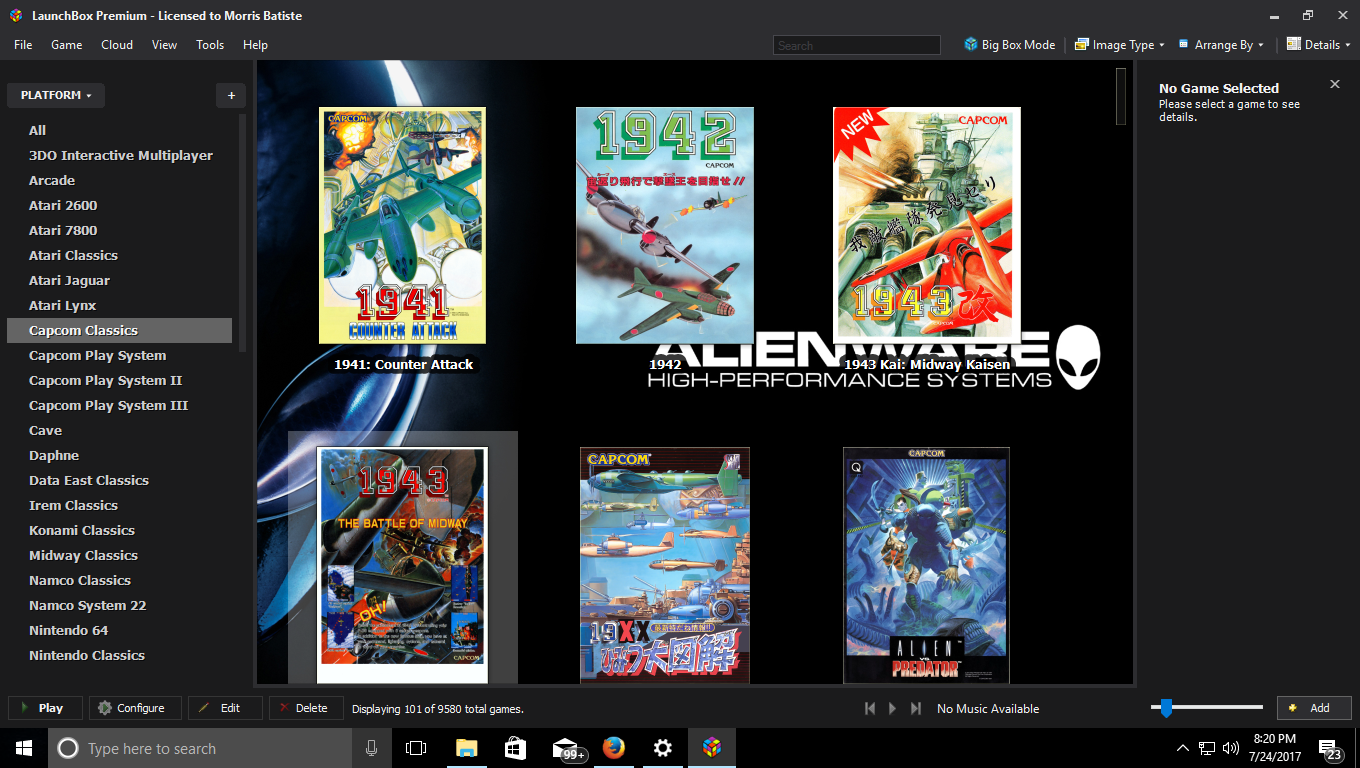Select Atari Jaguar platform
Screen dimensions: 1360x768
click(x=119, y=280)
